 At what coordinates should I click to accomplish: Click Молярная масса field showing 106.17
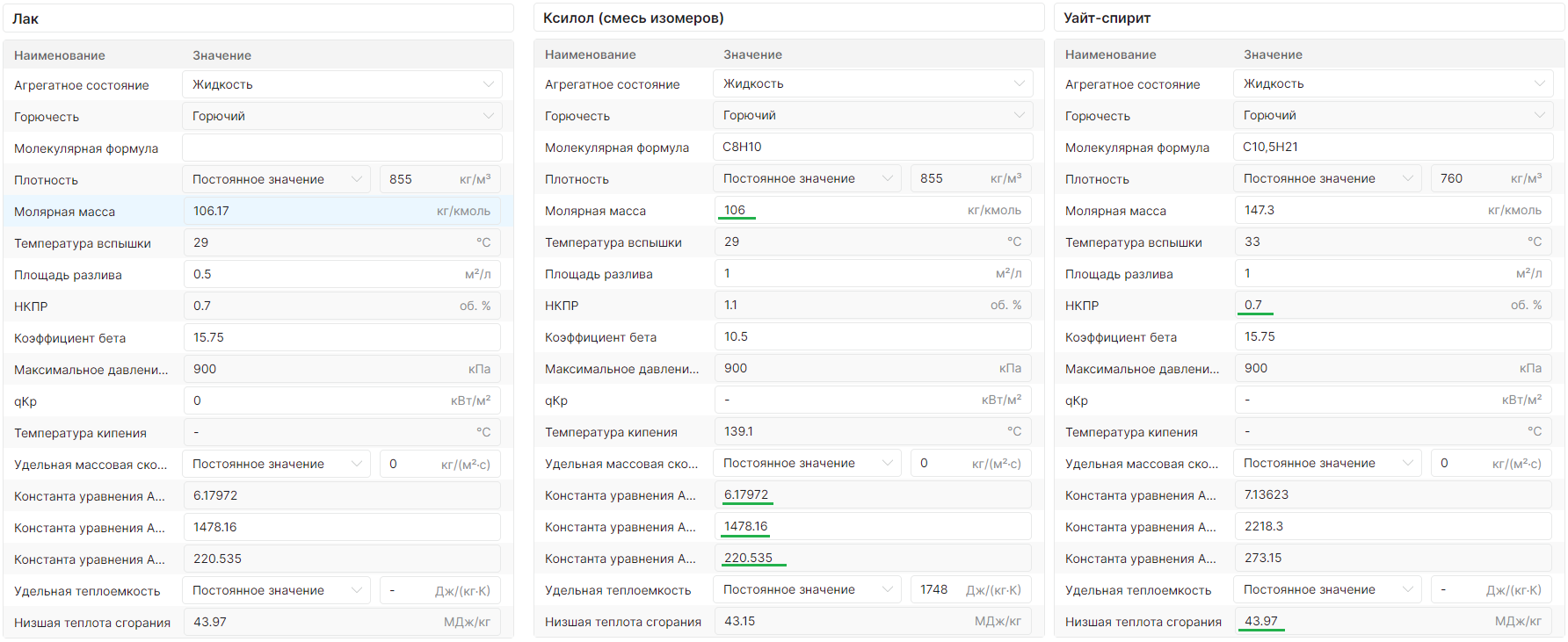coord(342,211)
